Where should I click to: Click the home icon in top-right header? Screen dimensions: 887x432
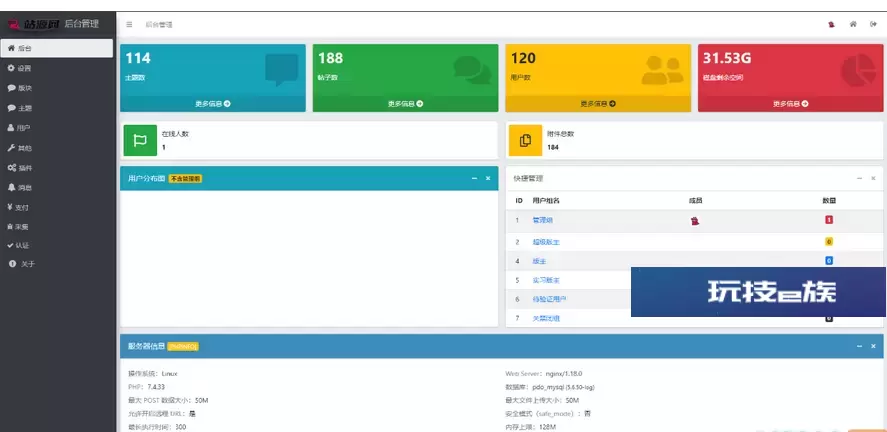point(853,23)
